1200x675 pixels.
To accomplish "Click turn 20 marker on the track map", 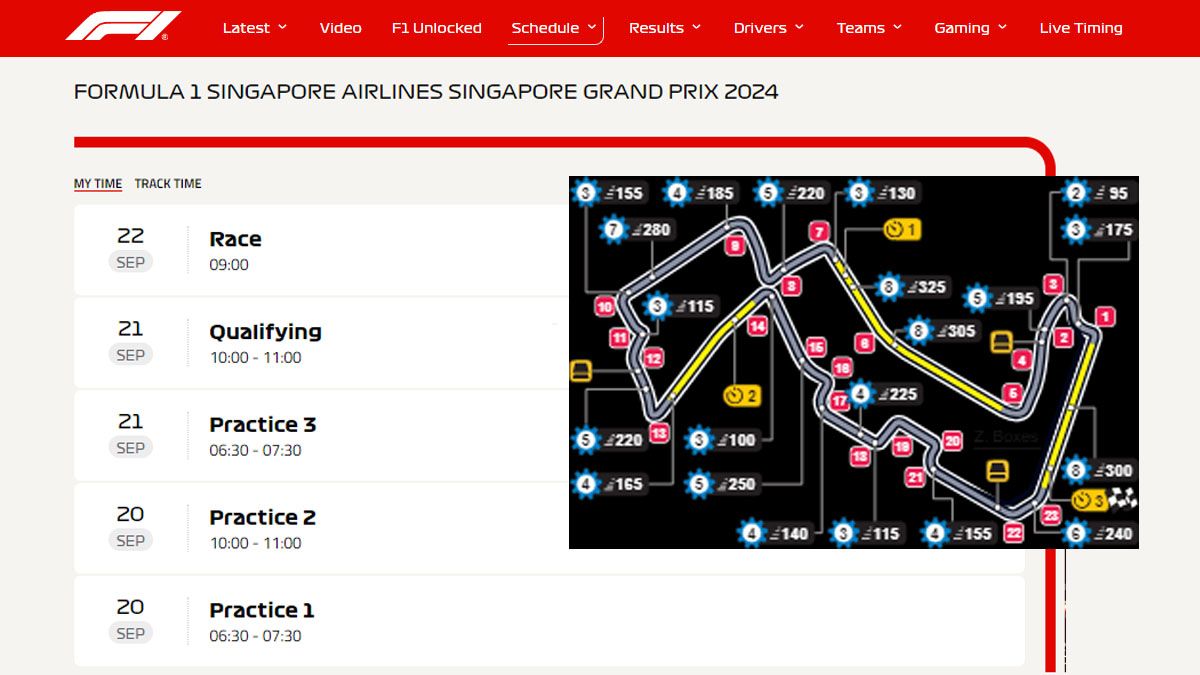I will pyautogui.click(x=952, y=441).
